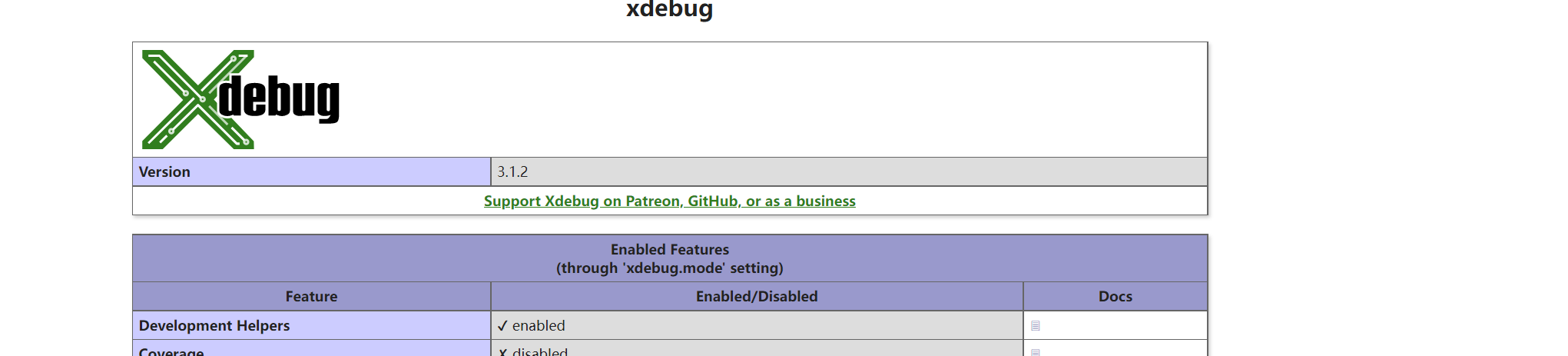Screen dimensions: 1568x356
Task: Click the Feature column header
Action: tap(311, 297)
